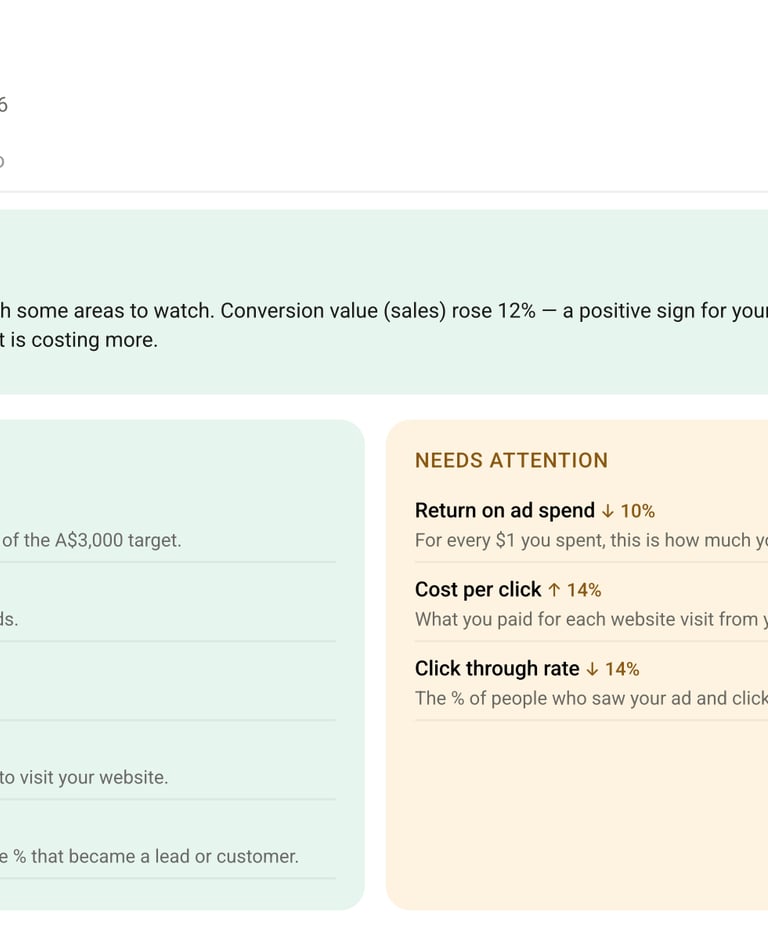
Task: Select the Click through rate metric title
Action: [x=496, y=669]
